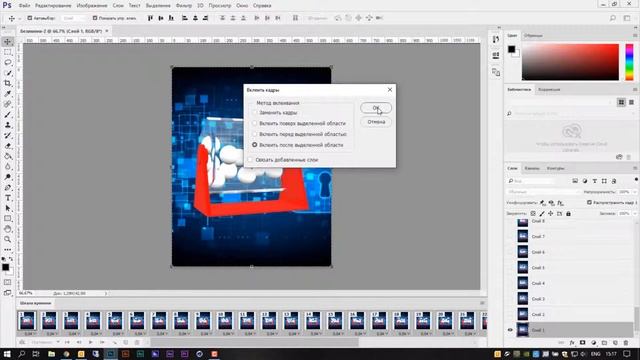Toggle the 'Распространить кадр 1' checkbox
The width and height of the screenshot is (640, 360).
click(589, 202)
